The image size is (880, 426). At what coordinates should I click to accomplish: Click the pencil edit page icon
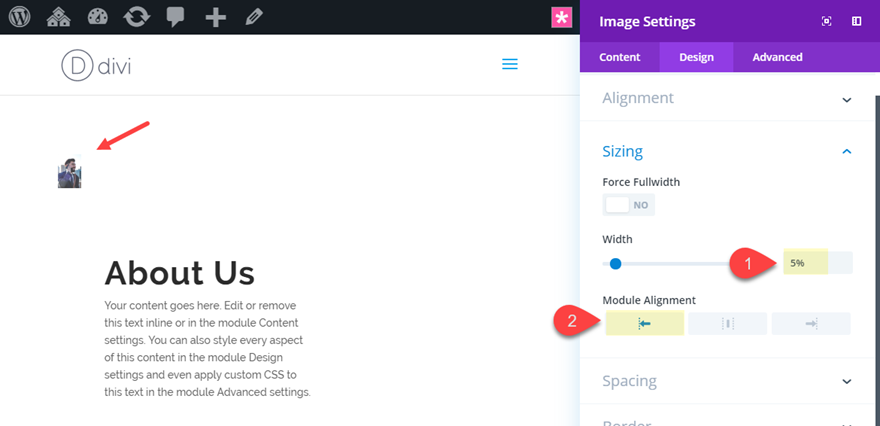(254, 17)
